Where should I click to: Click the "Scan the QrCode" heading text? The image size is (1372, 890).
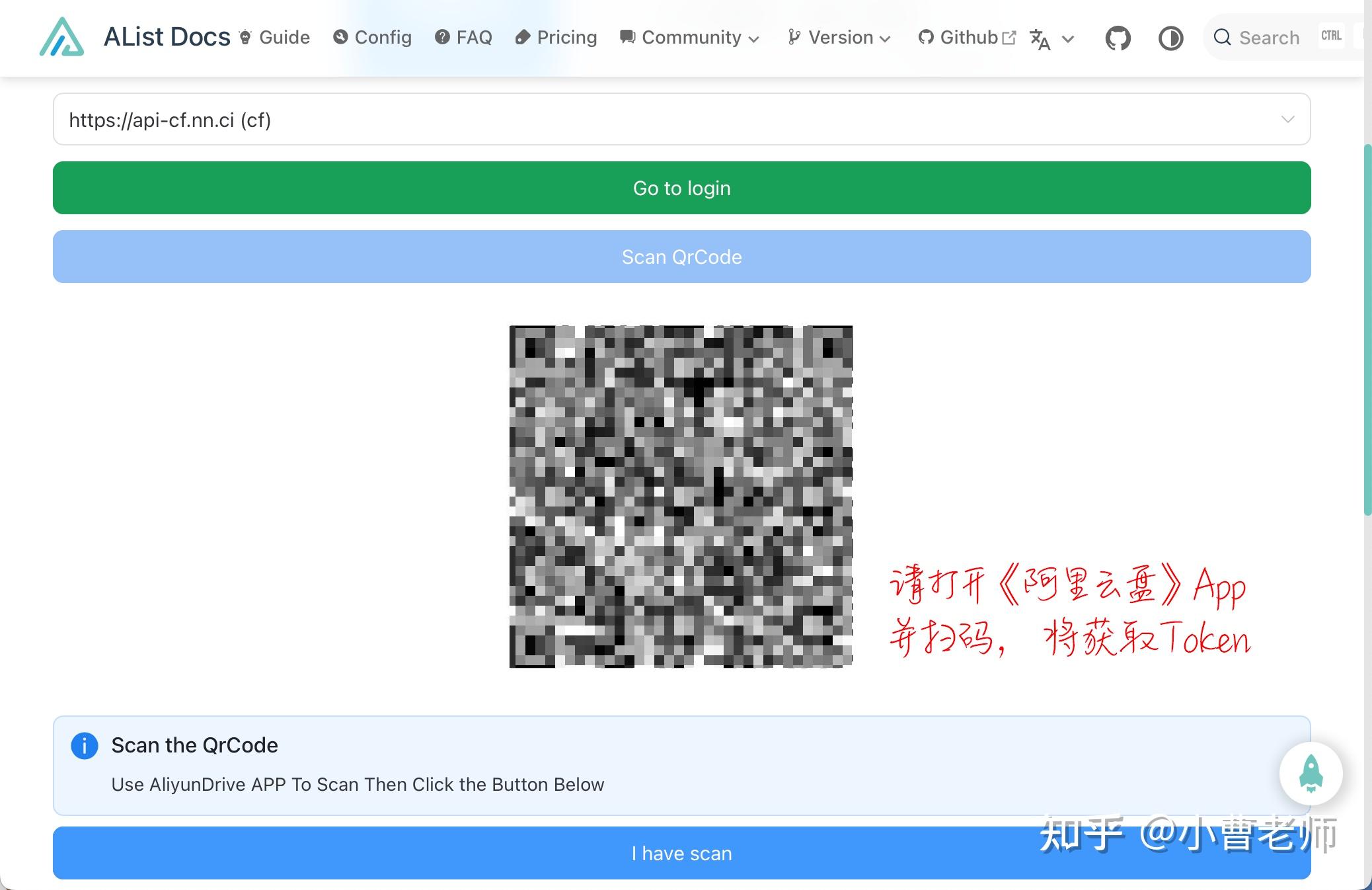coord(194,745)
